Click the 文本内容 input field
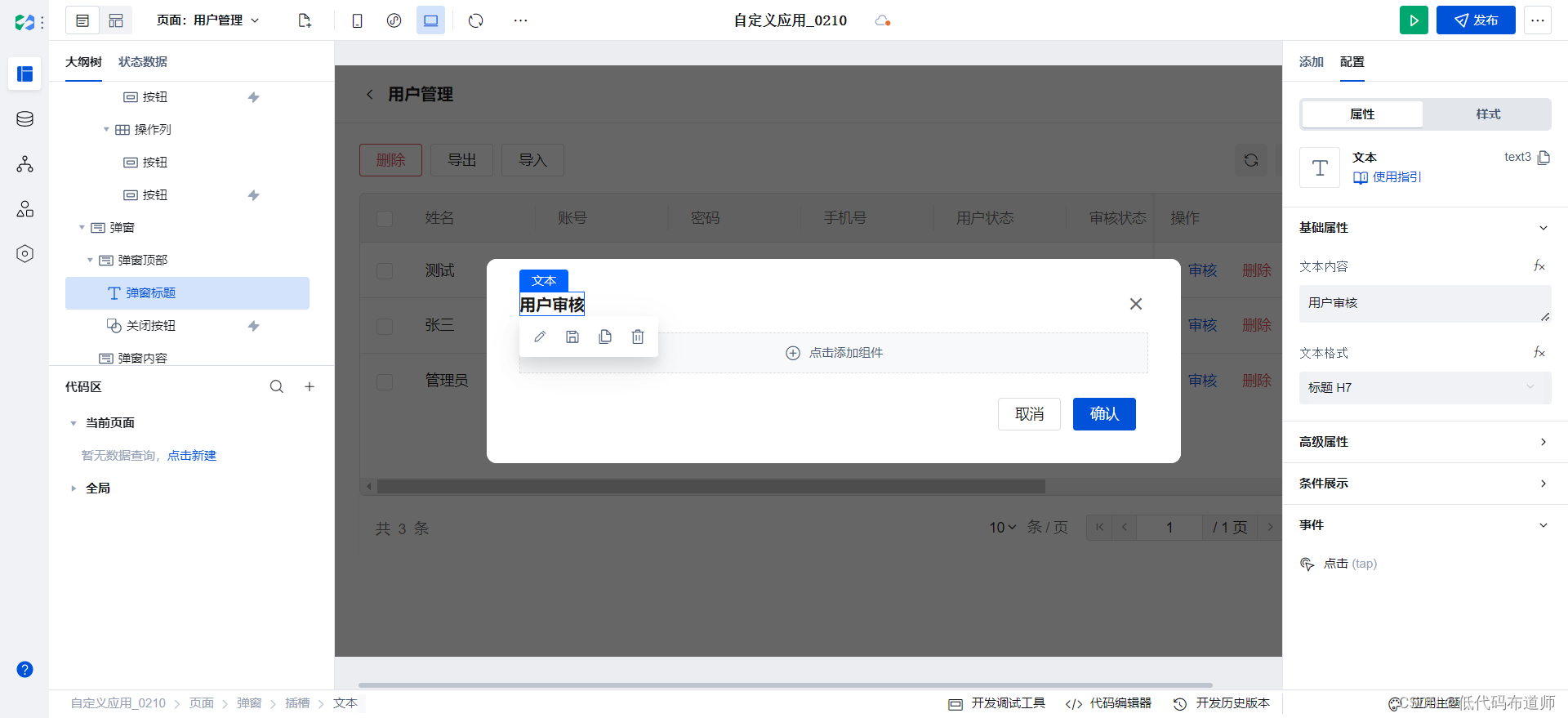The width and height of the screenshot is (1568, 718). (1425, 304)
